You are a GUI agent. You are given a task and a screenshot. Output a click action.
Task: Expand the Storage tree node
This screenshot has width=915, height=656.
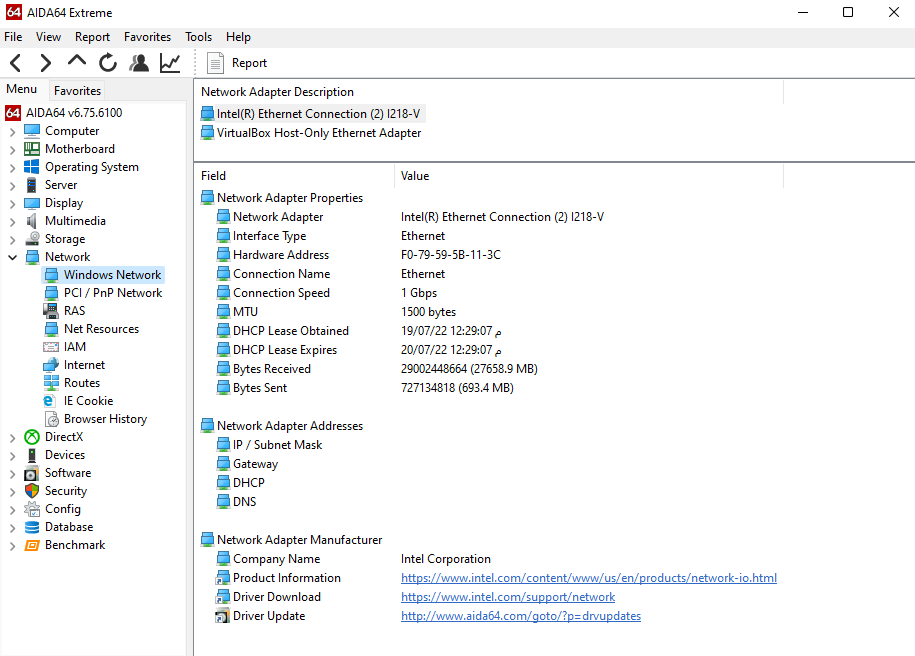(x=12, y=240)
